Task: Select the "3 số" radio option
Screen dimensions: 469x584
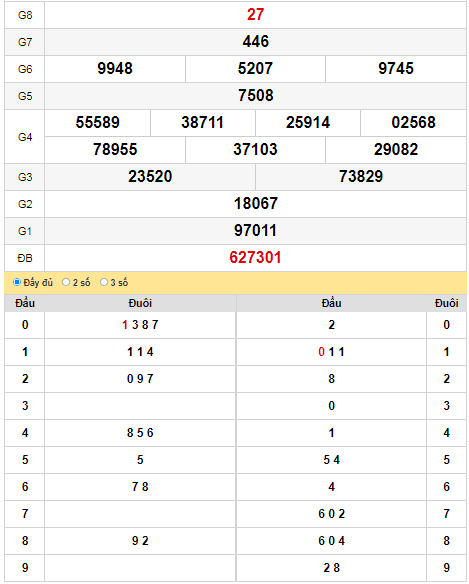Action: [104, 282]
